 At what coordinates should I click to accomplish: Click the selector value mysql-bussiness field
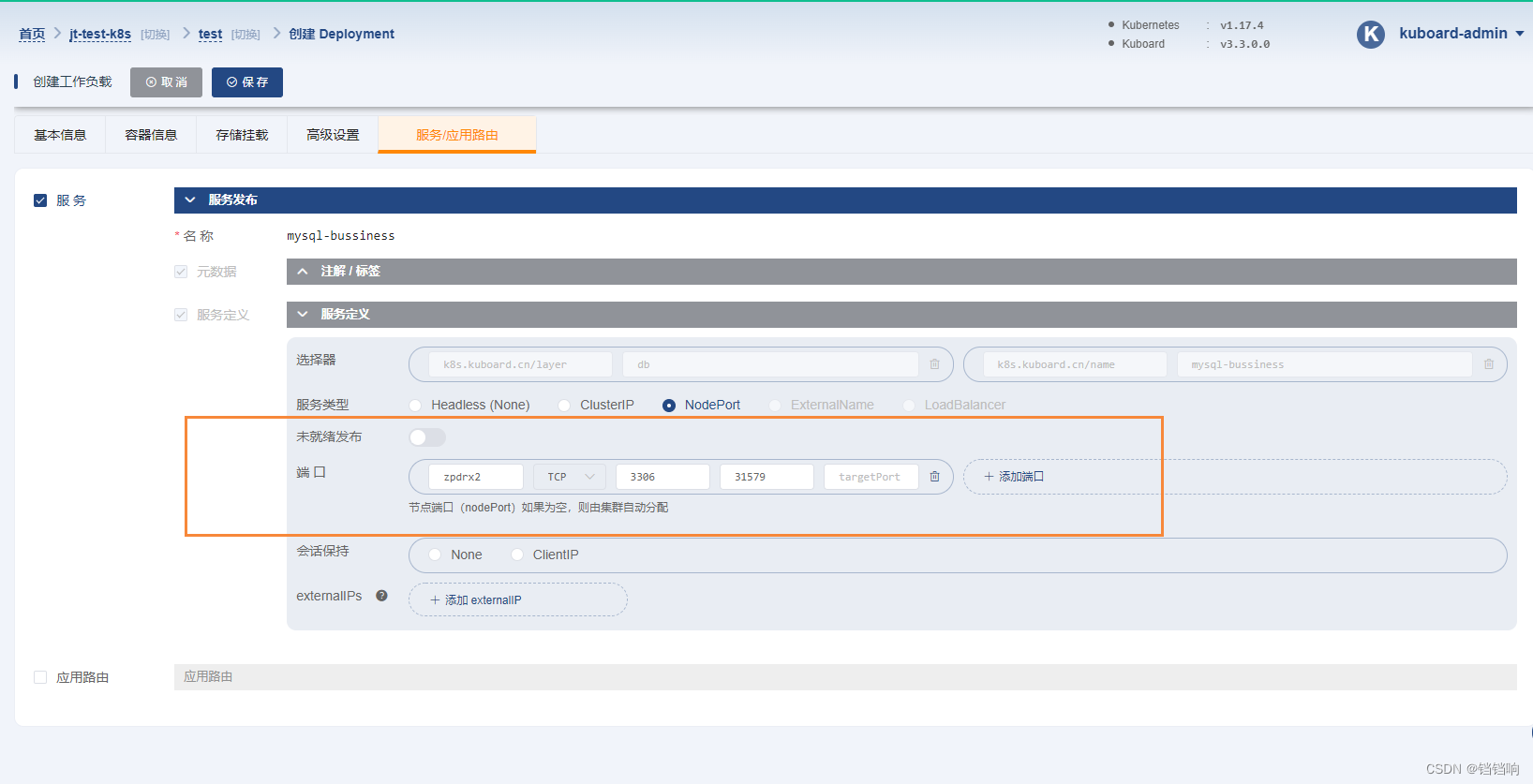coord(1325,364)
